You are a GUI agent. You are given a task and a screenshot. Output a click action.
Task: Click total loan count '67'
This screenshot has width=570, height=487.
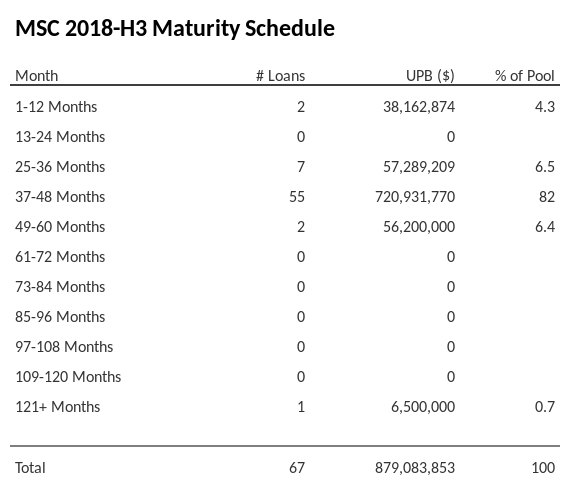point(297,468)
